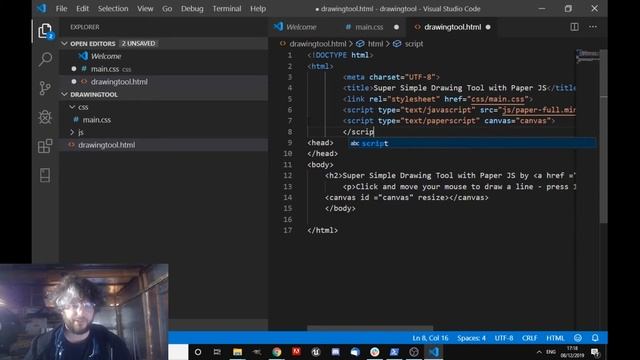This screenshot has height=360, width=640.
Task: Open the Help menu
Action: pos(258,9)
